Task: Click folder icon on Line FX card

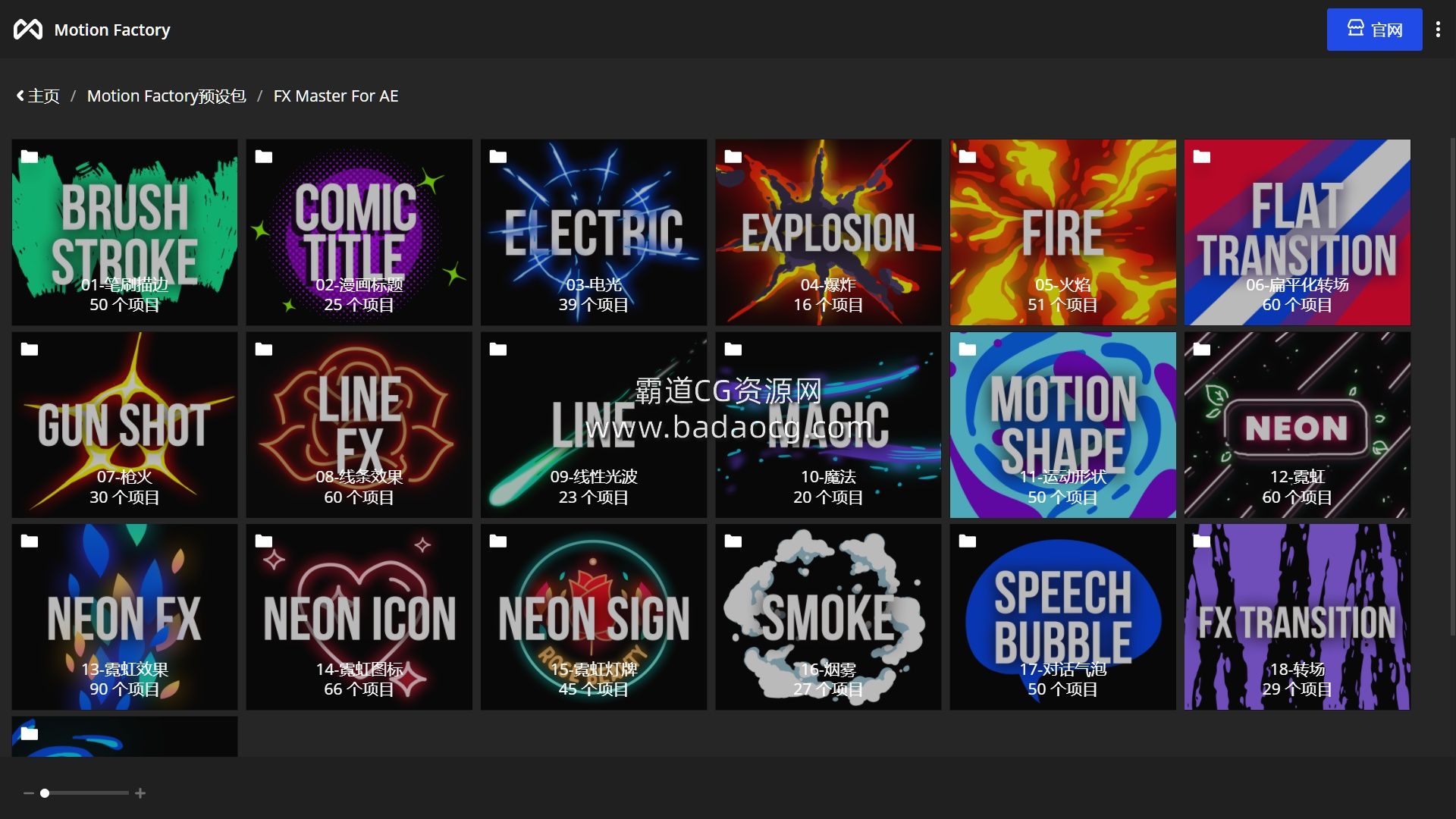Action: coord(264,350)
